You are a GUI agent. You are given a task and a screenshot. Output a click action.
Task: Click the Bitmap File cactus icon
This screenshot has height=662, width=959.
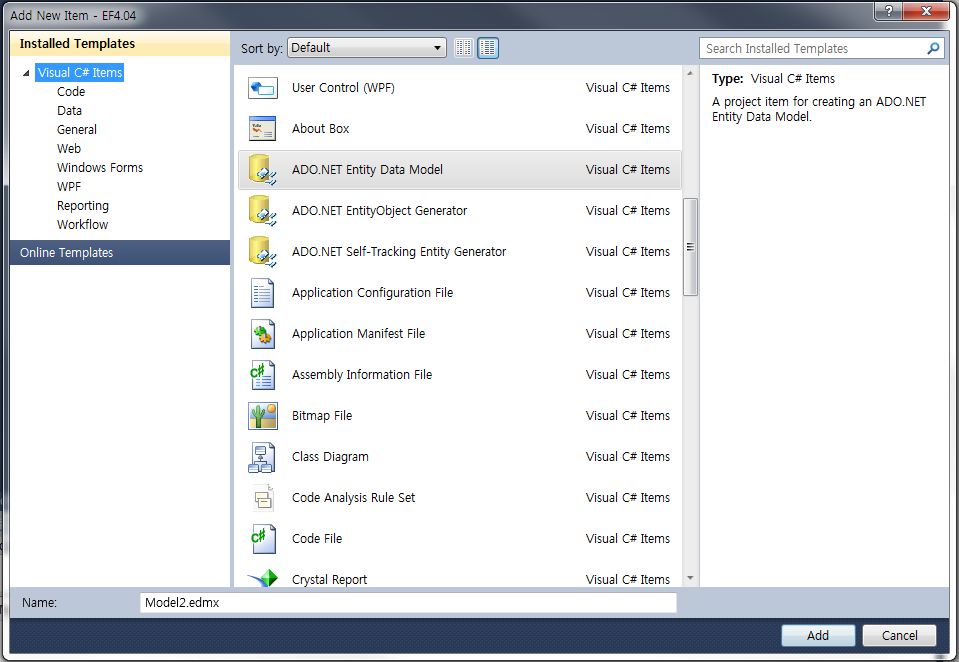tap(263, 416)
